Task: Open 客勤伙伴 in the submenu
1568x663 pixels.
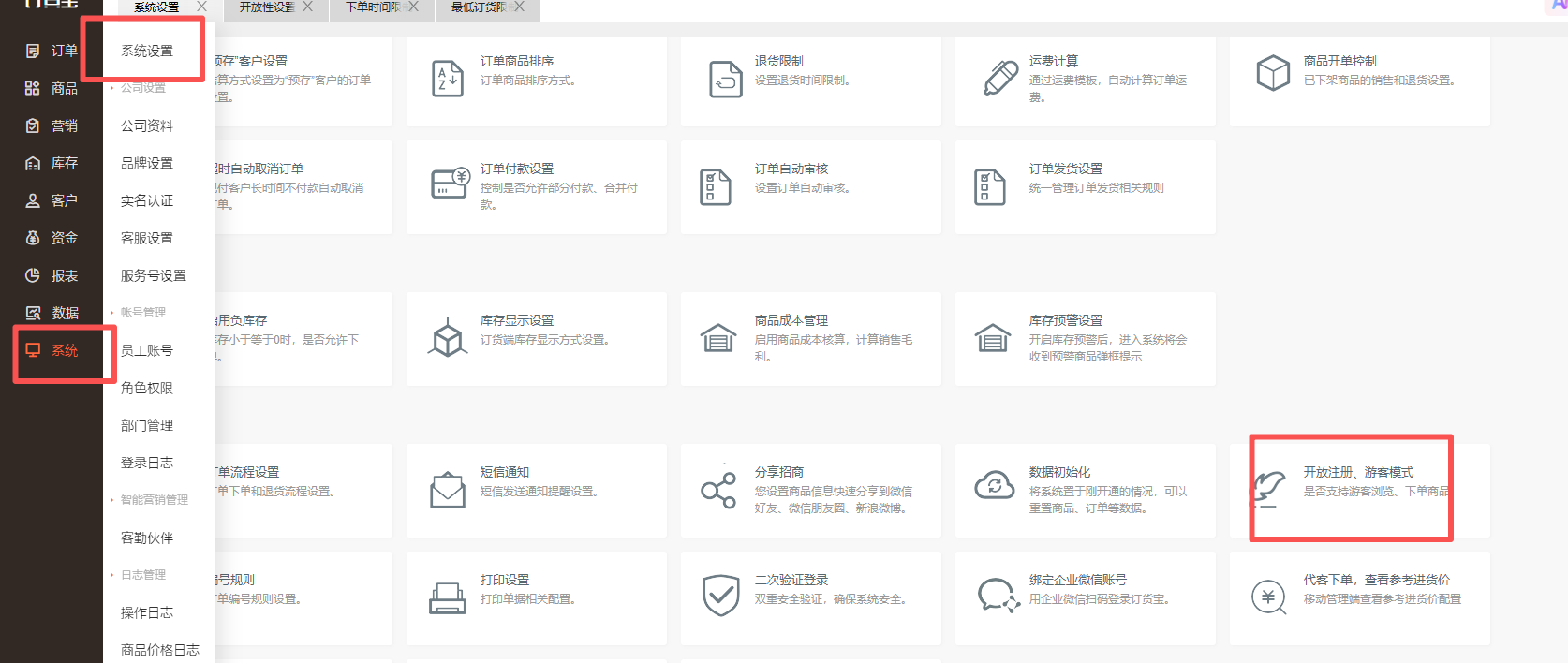Action: point(147,538)
